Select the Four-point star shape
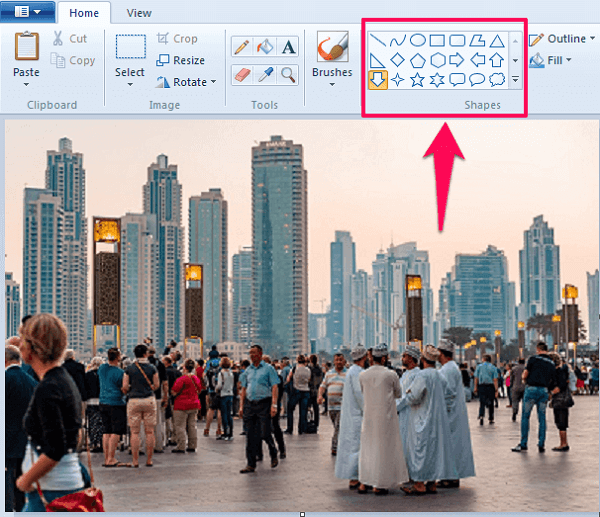Image resolution: width=600 pixels, height=517 pixels. (x=398, y=80)
